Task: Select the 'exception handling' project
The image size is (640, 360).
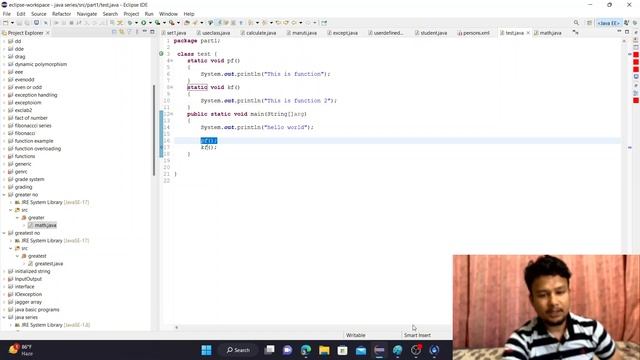Action: [x=36, y=95]
